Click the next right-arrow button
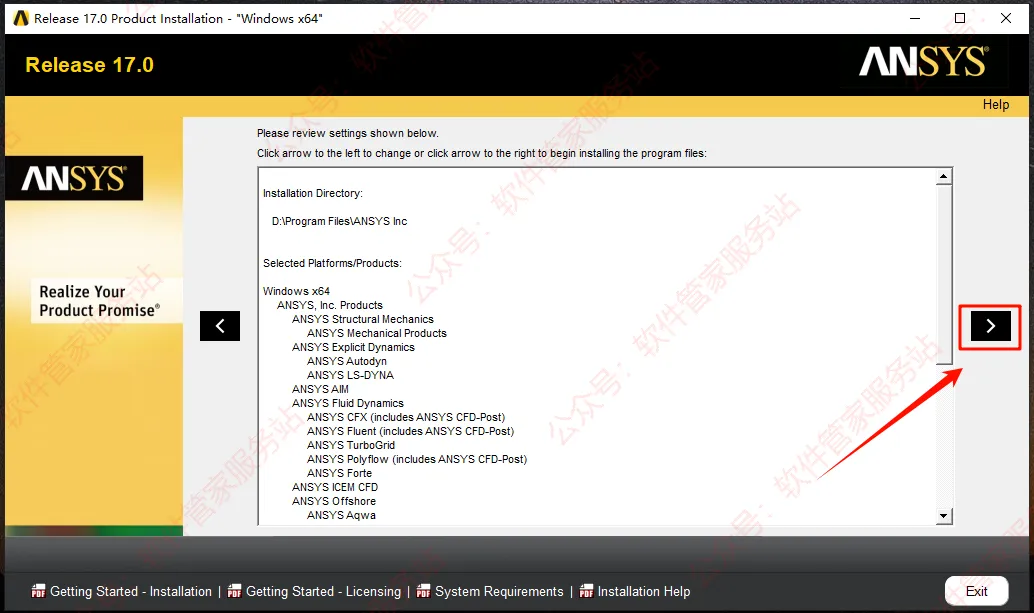The image size is (1034, 613). [x=990, y=326]
